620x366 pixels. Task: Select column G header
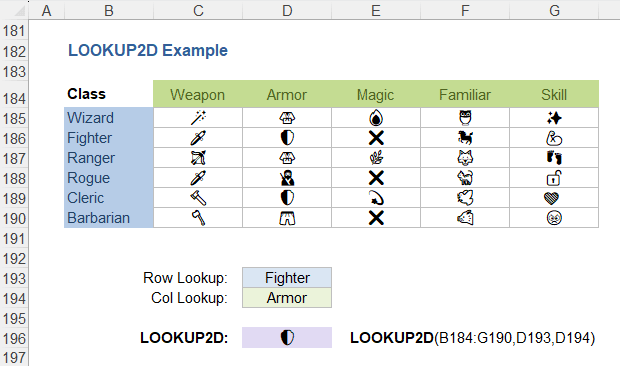click(x=554, y=10)
